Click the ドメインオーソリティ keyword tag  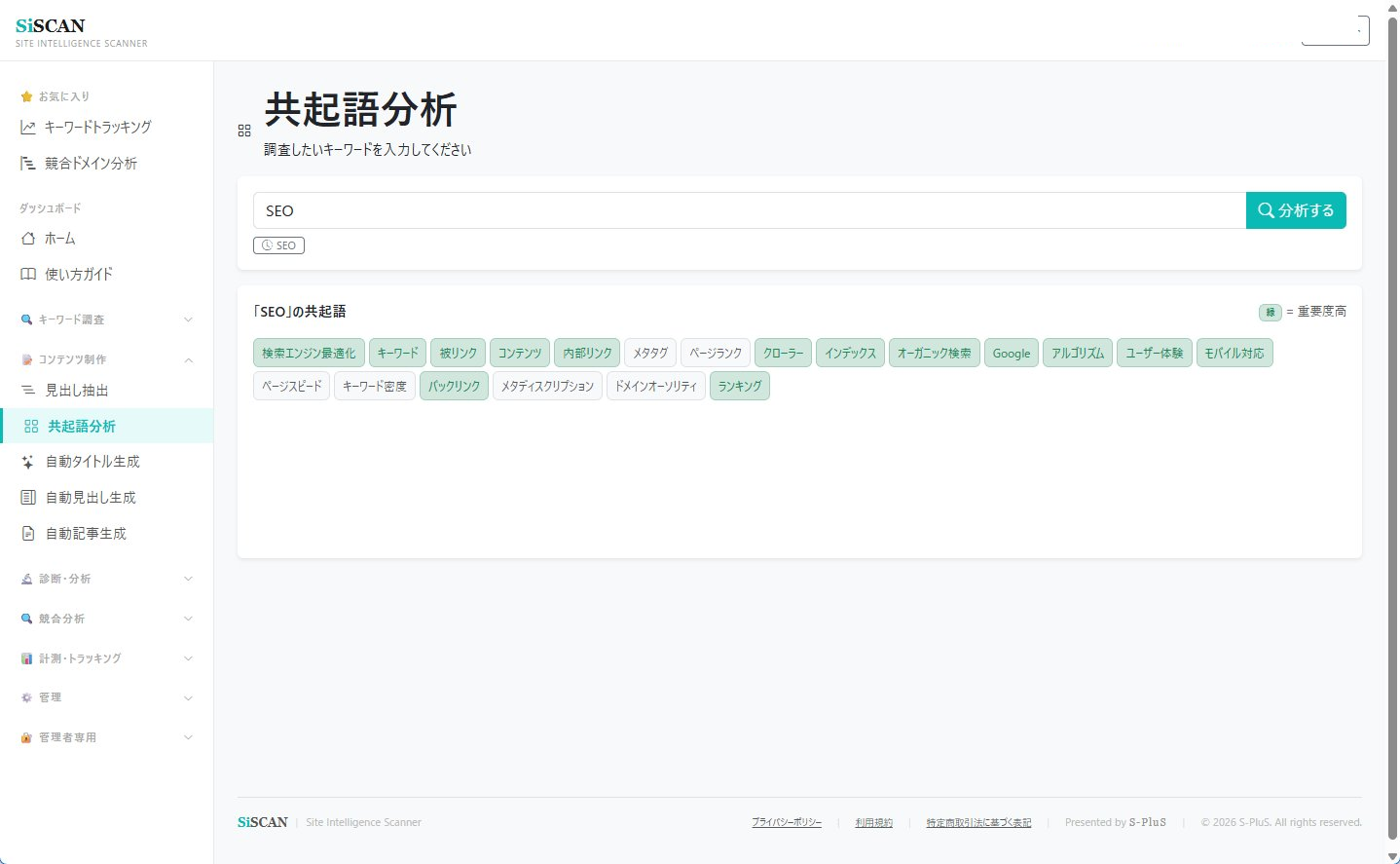pyautogui.click(x=656, y=387)
